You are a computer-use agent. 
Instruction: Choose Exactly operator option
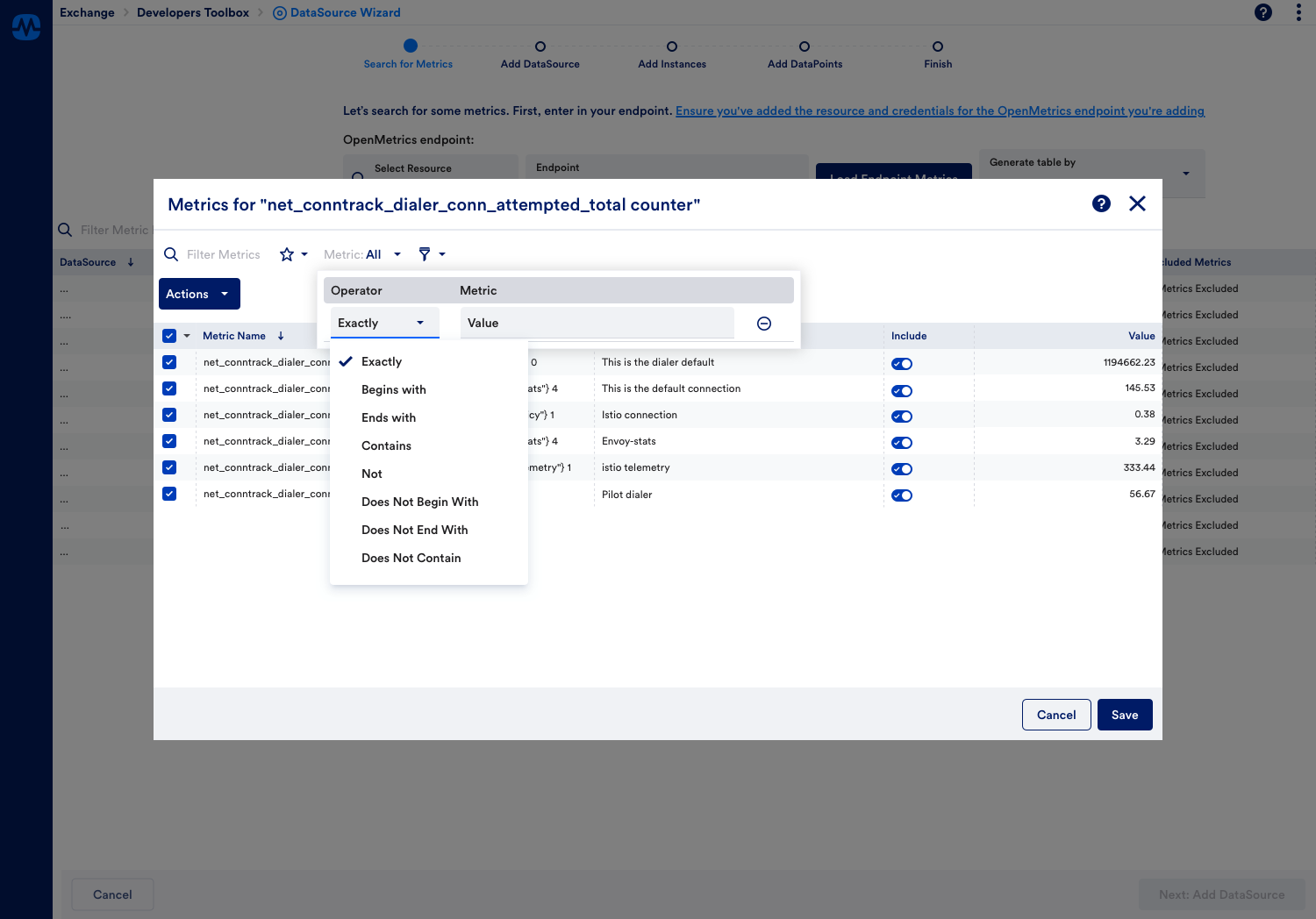(429, 361)
